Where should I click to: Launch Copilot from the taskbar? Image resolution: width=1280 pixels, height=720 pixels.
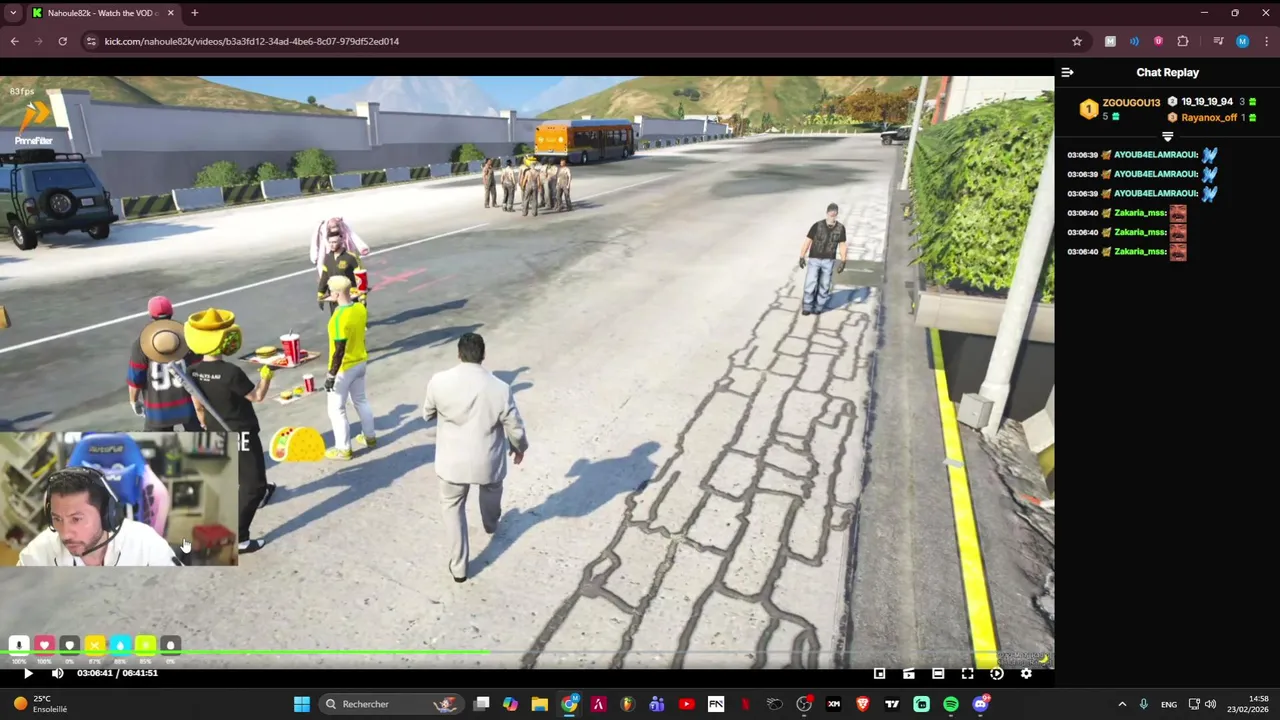(x=510, y=704)
